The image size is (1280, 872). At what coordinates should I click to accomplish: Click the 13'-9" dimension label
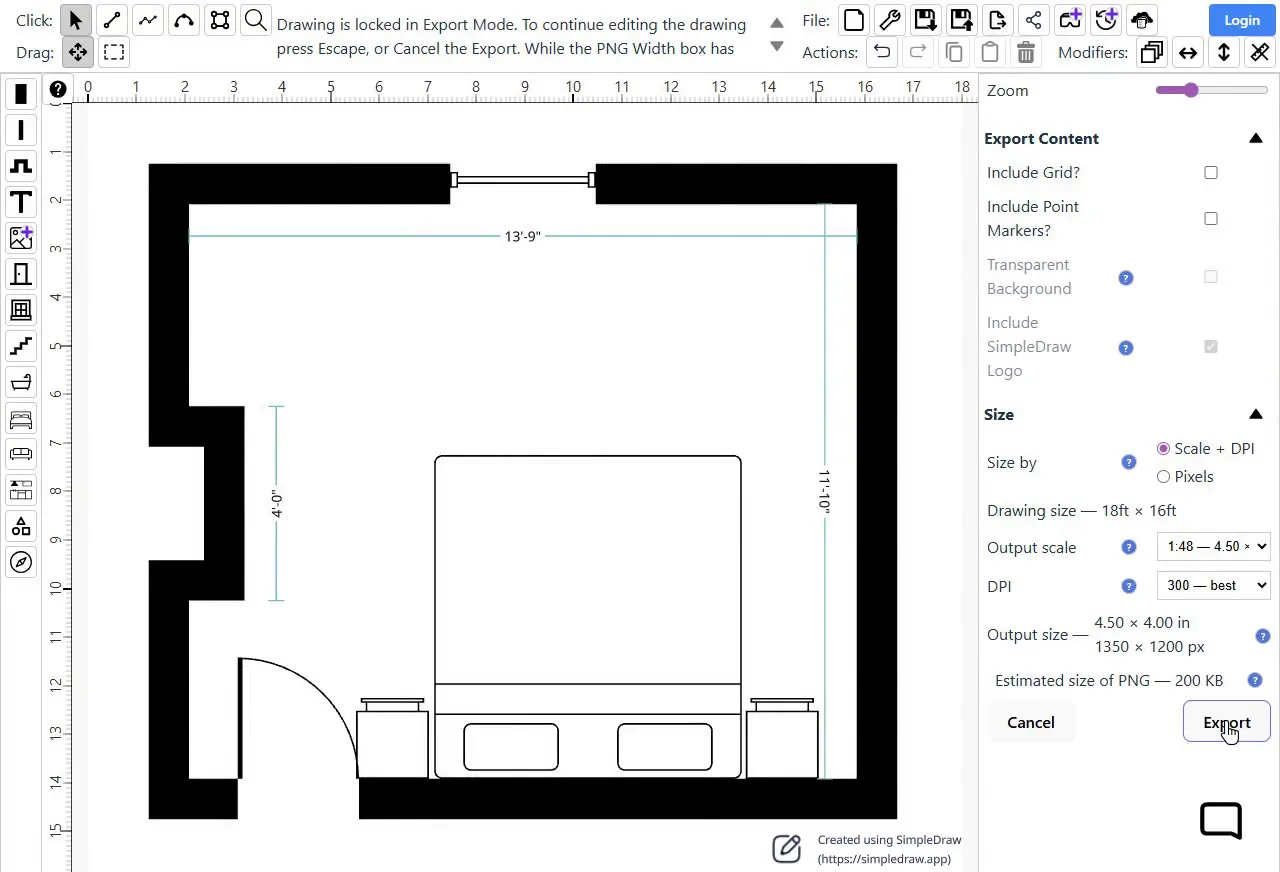[522, 237]
